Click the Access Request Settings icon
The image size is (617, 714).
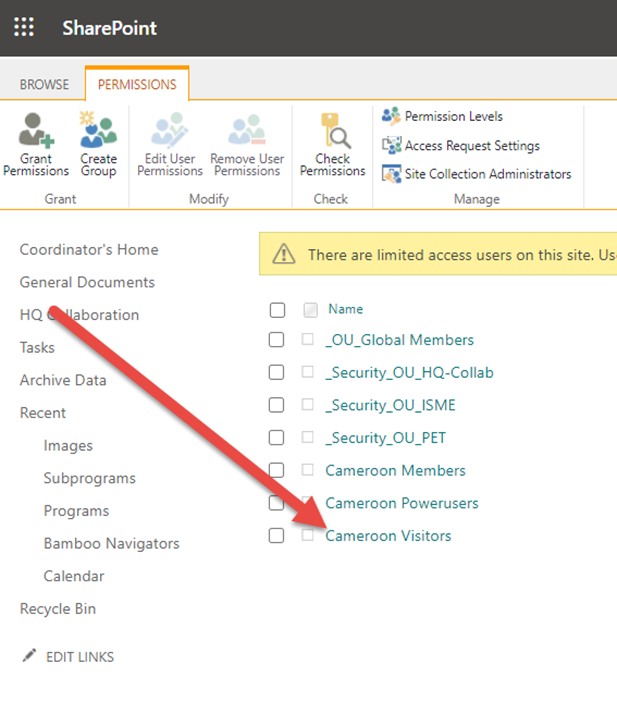391,145
